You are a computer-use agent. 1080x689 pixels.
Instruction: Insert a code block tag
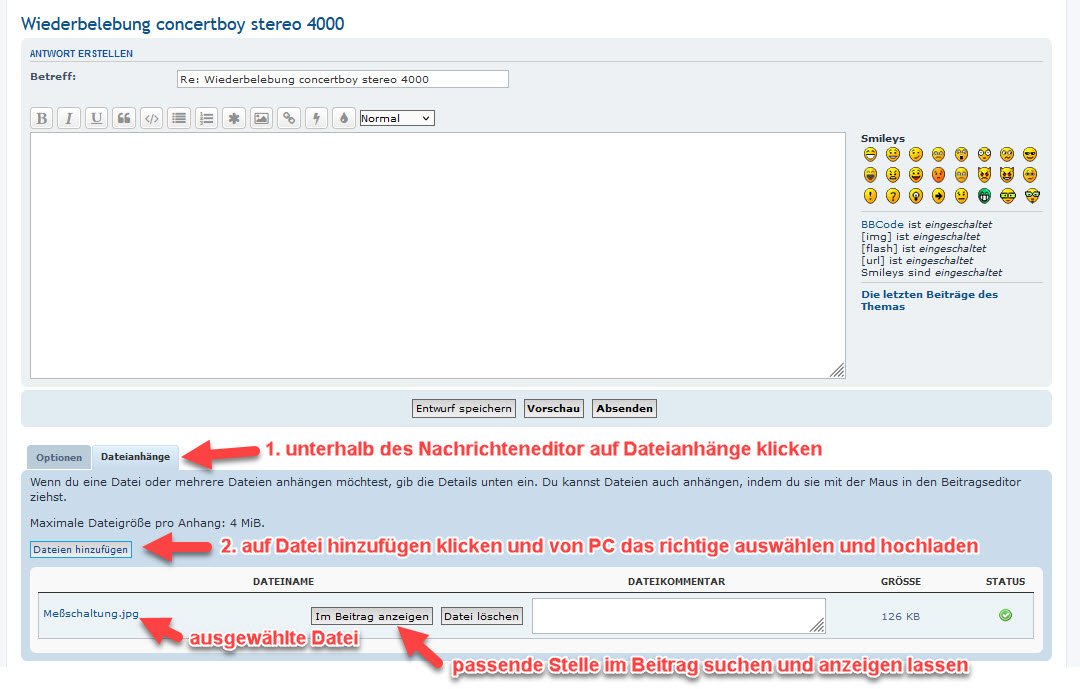click(151, 118)
